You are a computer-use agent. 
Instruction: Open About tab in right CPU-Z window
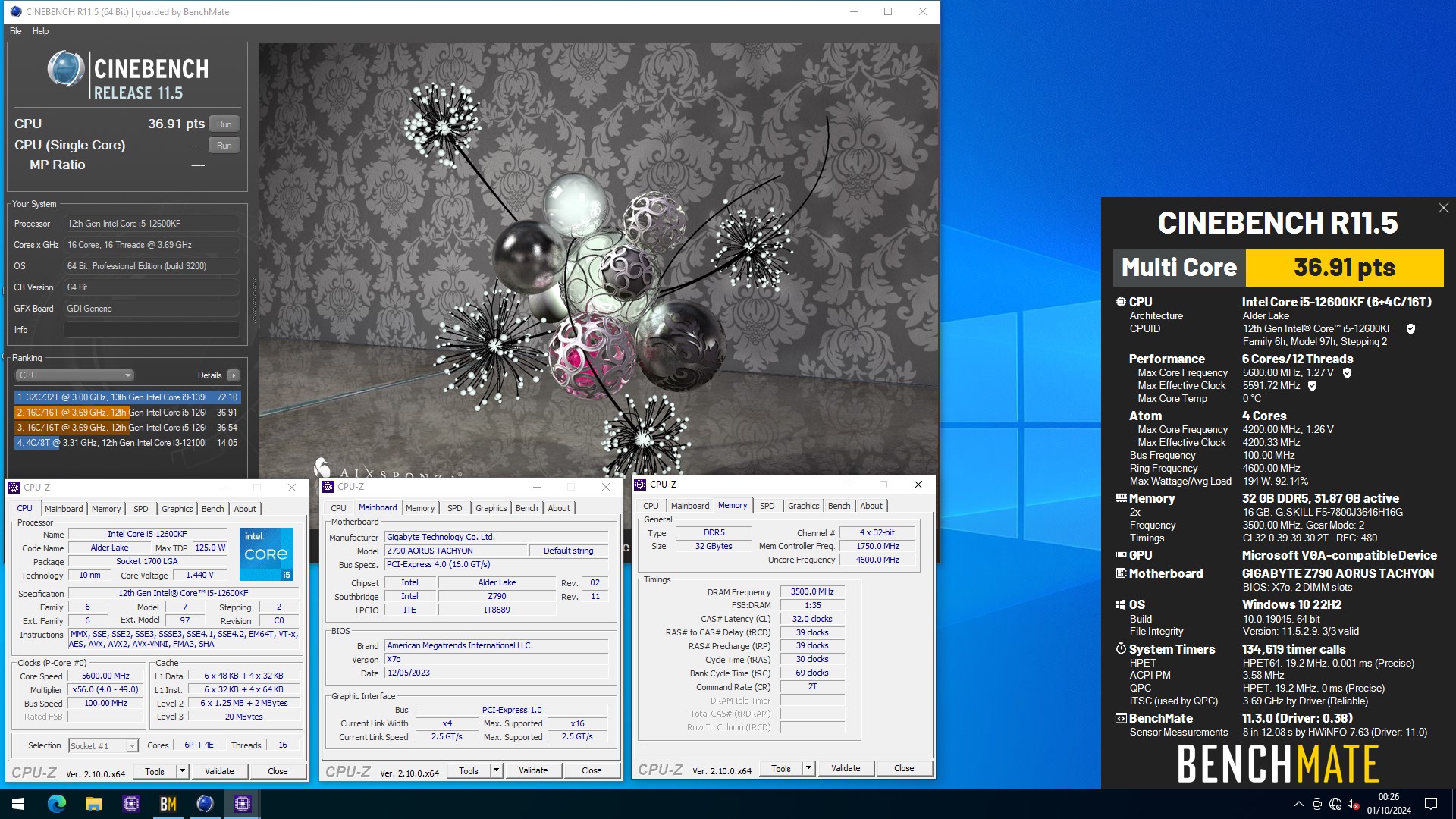pyautogui.click(x=871, y=506)
